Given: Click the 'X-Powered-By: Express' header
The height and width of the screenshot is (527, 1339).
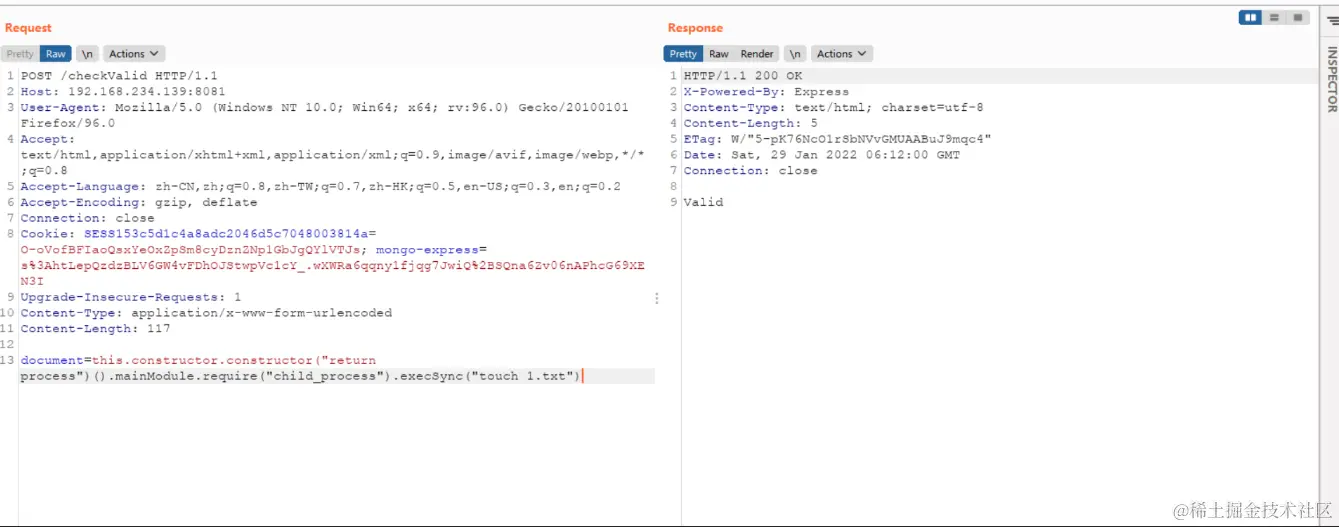Looking at the screenshot, I should click(x=766, y=92).
